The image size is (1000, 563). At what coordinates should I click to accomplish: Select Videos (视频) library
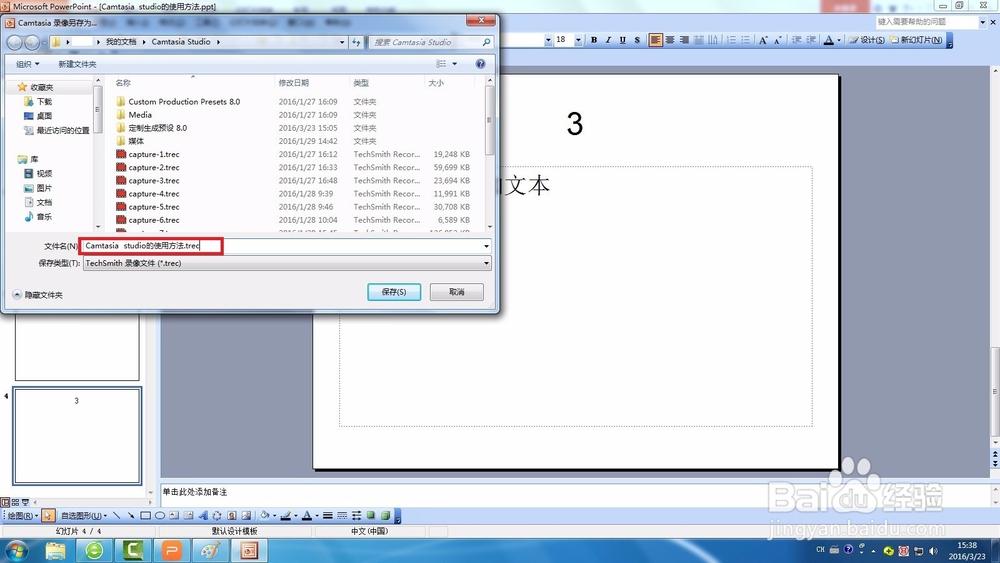pos(38,173)
